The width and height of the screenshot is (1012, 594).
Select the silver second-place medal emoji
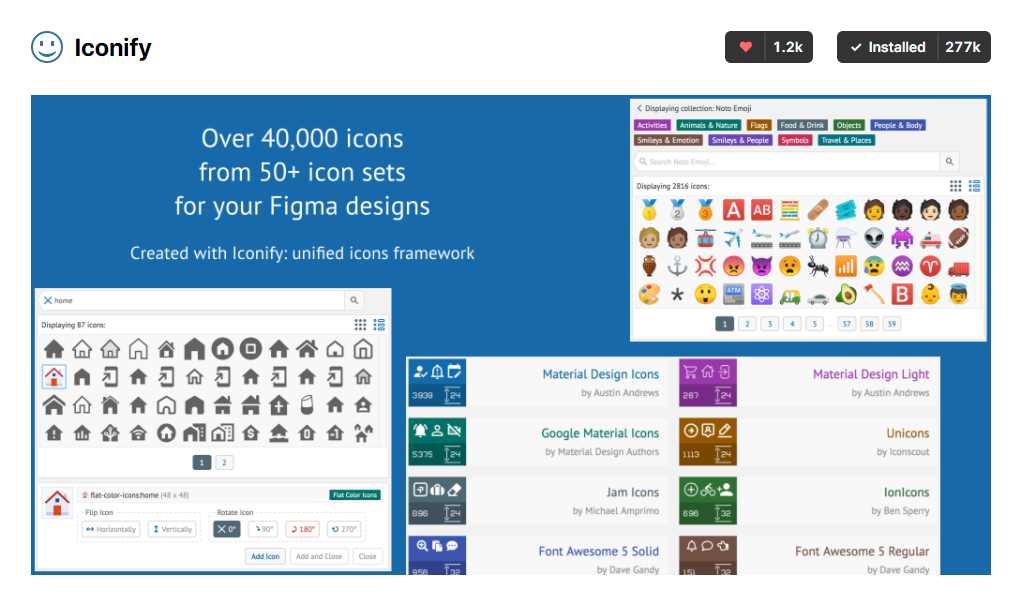(677, 210)
